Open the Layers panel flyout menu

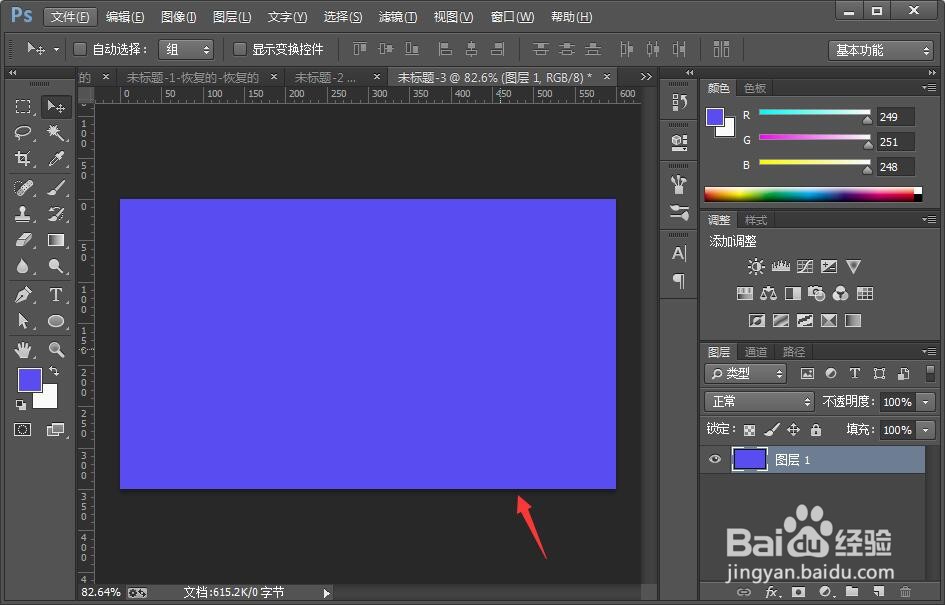tap(929, 351)
